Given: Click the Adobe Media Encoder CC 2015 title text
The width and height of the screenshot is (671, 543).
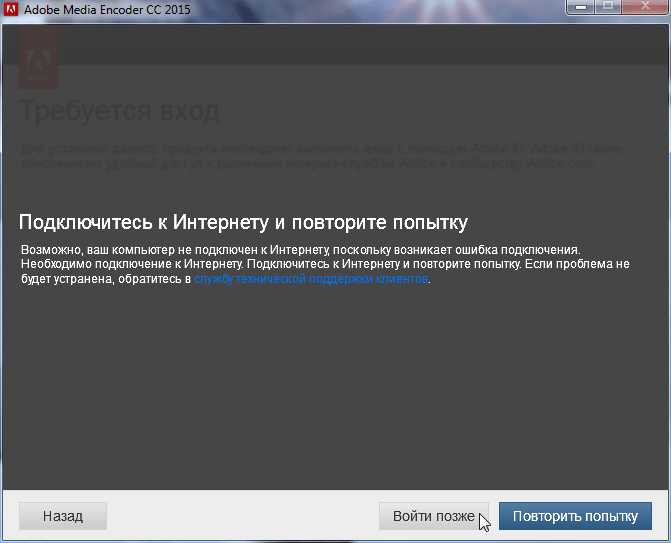Looking at the screenshot, I should tap(107, 9).
